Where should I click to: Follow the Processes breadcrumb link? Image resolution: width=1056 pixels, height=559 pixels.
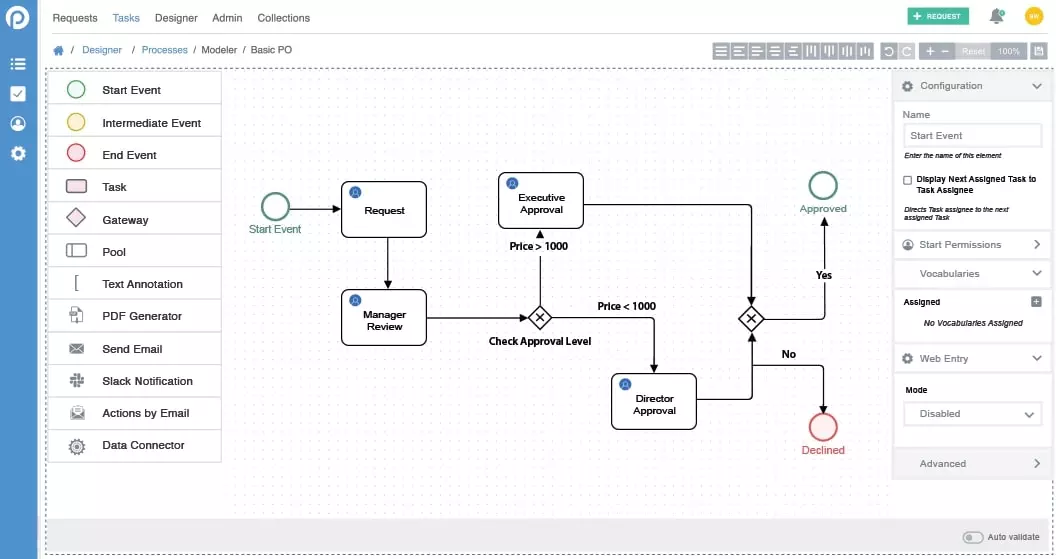pyautogui.click(x=164, y=50)
